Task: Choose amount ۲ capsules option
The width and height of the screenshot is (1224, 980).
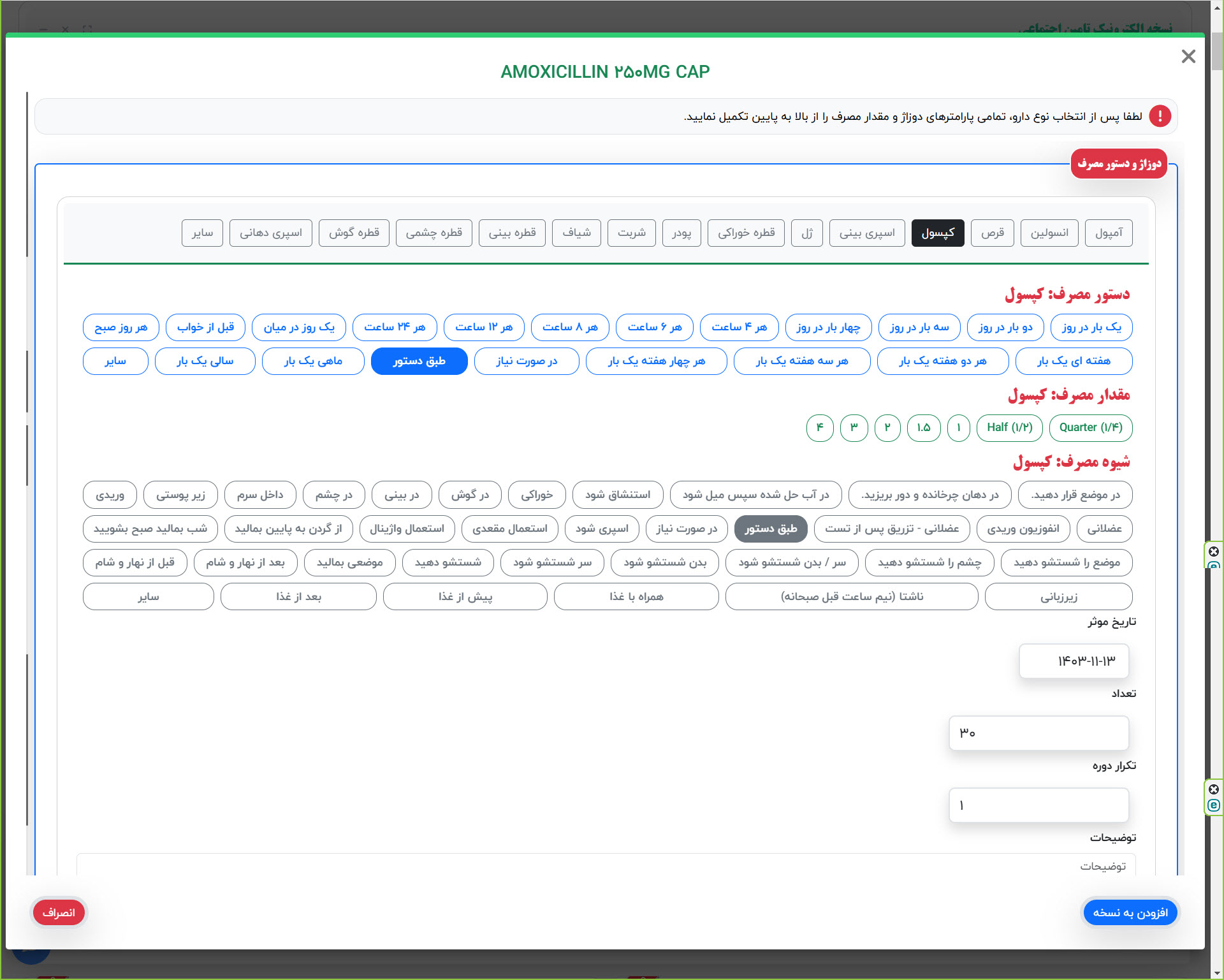Action: tap(887, 427)
